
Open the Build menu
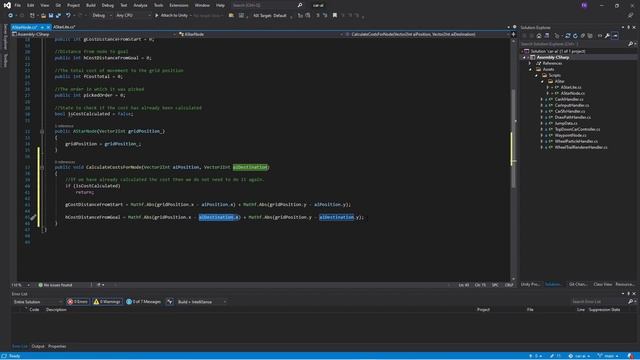[x=91, y=5]
